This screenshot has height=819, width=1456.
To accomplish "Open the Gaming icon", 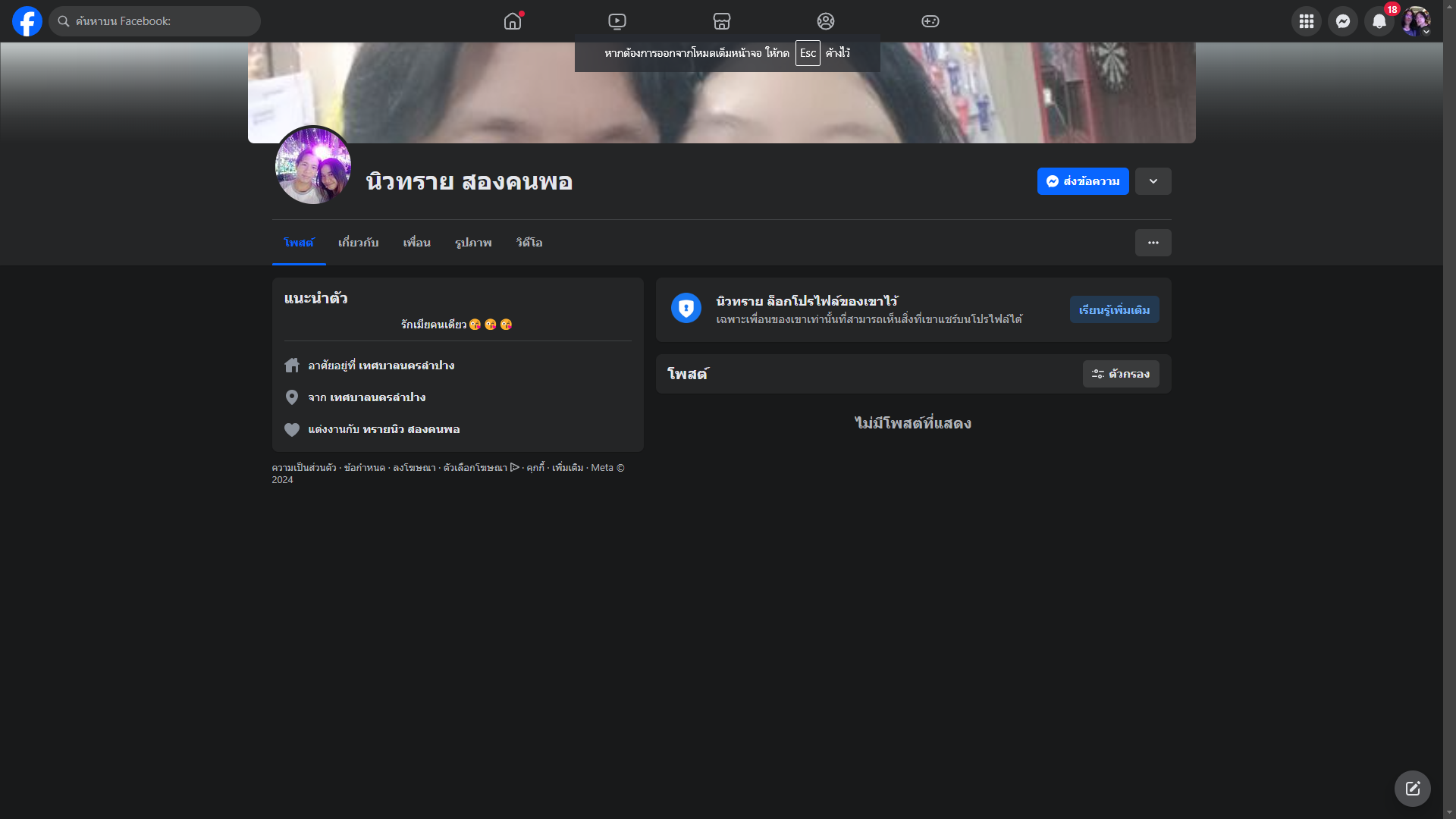I will click(x=930, y=21).
